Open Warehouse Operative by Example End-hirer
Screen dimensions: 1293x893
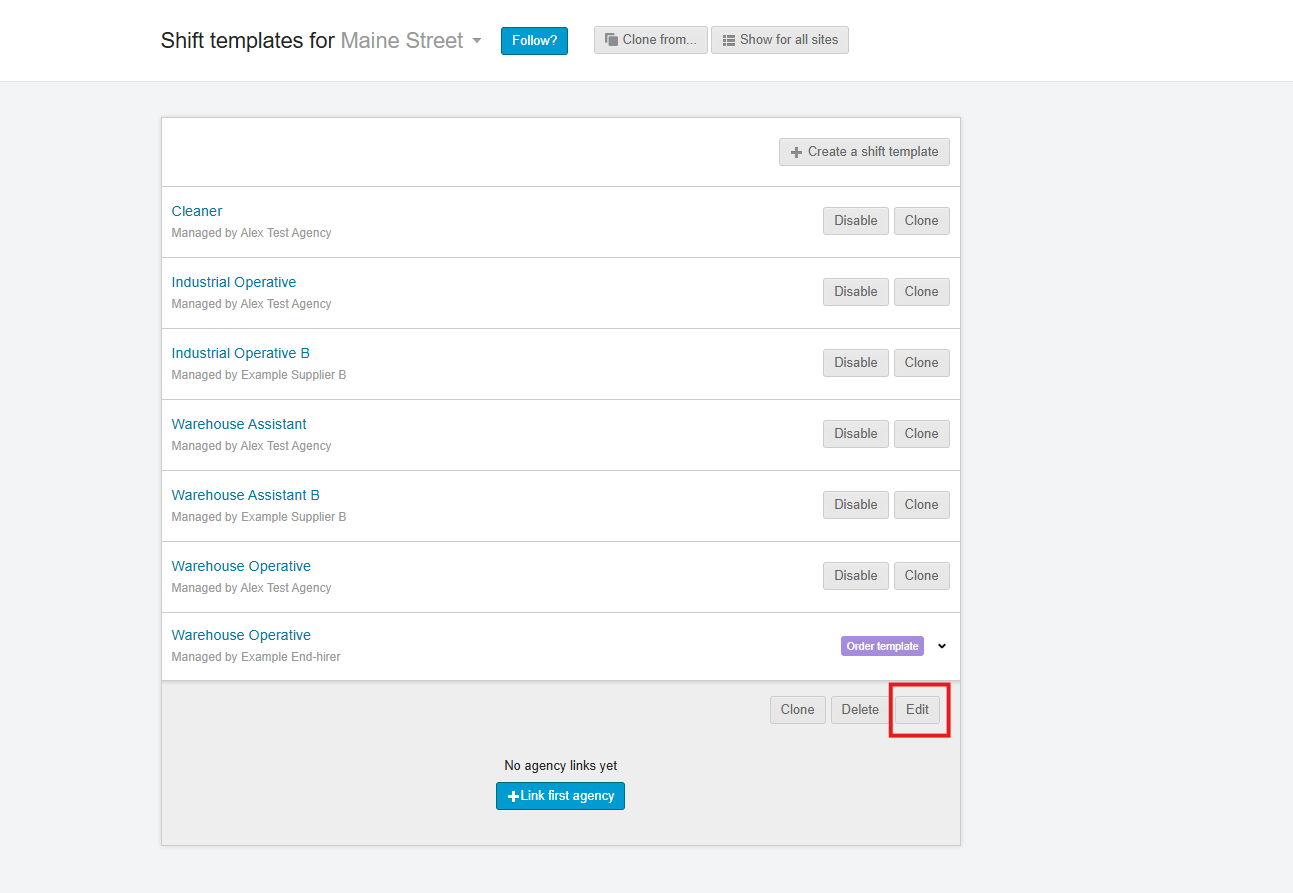241,635
